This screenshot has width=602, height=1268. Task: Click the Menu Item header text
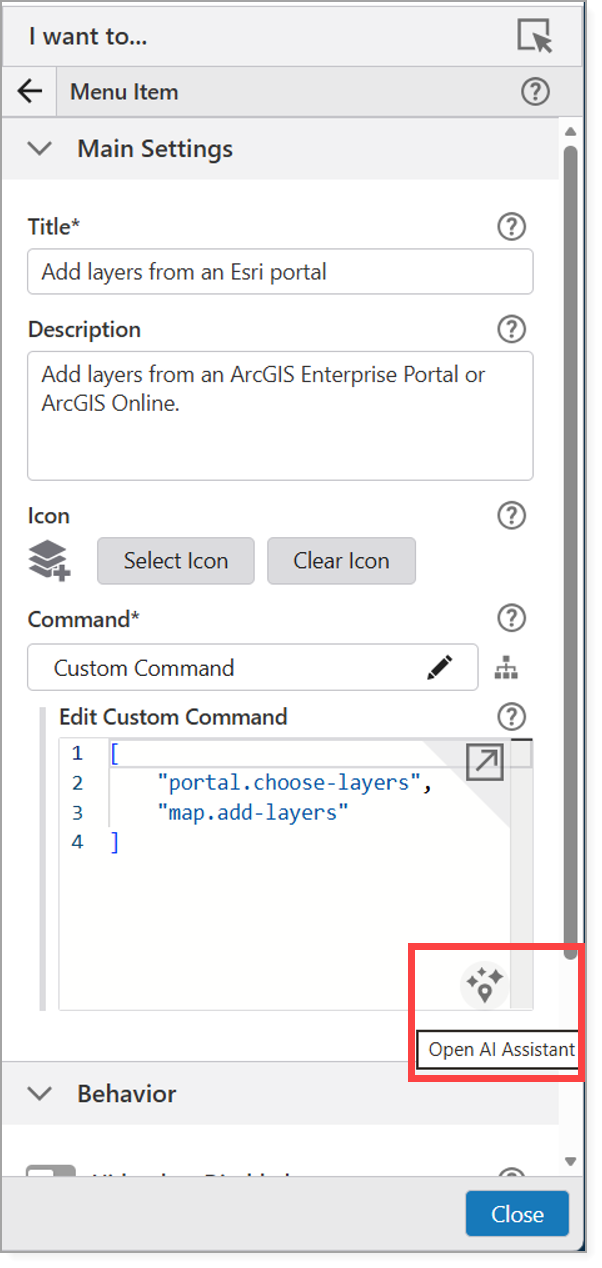[x=124, y=92]
